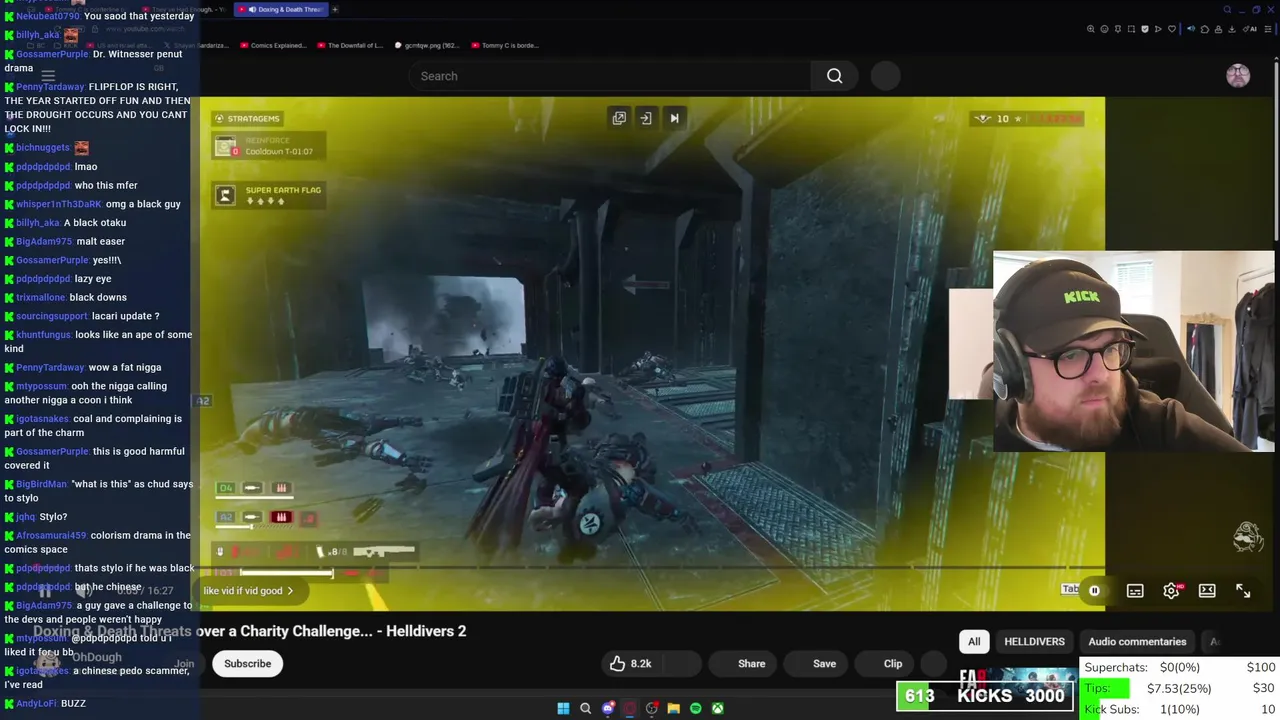Click the pop-out icon atop the video

(619, 118)
